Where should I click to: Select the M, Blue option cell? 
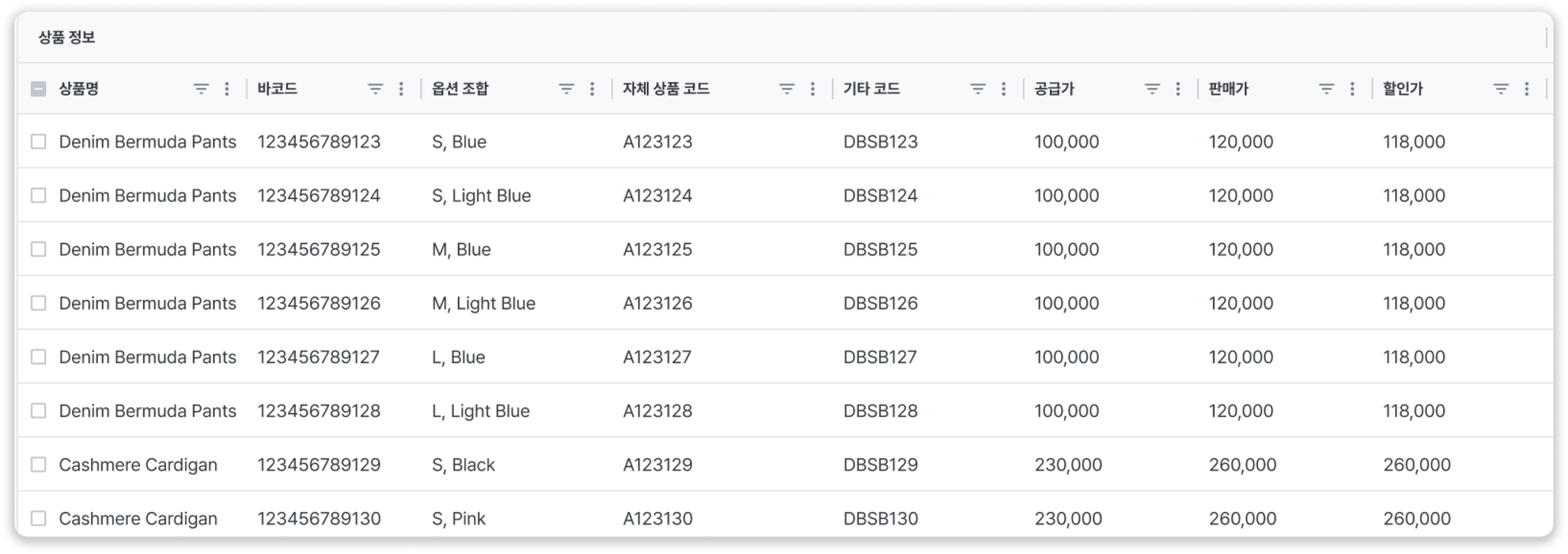point(461,249)
